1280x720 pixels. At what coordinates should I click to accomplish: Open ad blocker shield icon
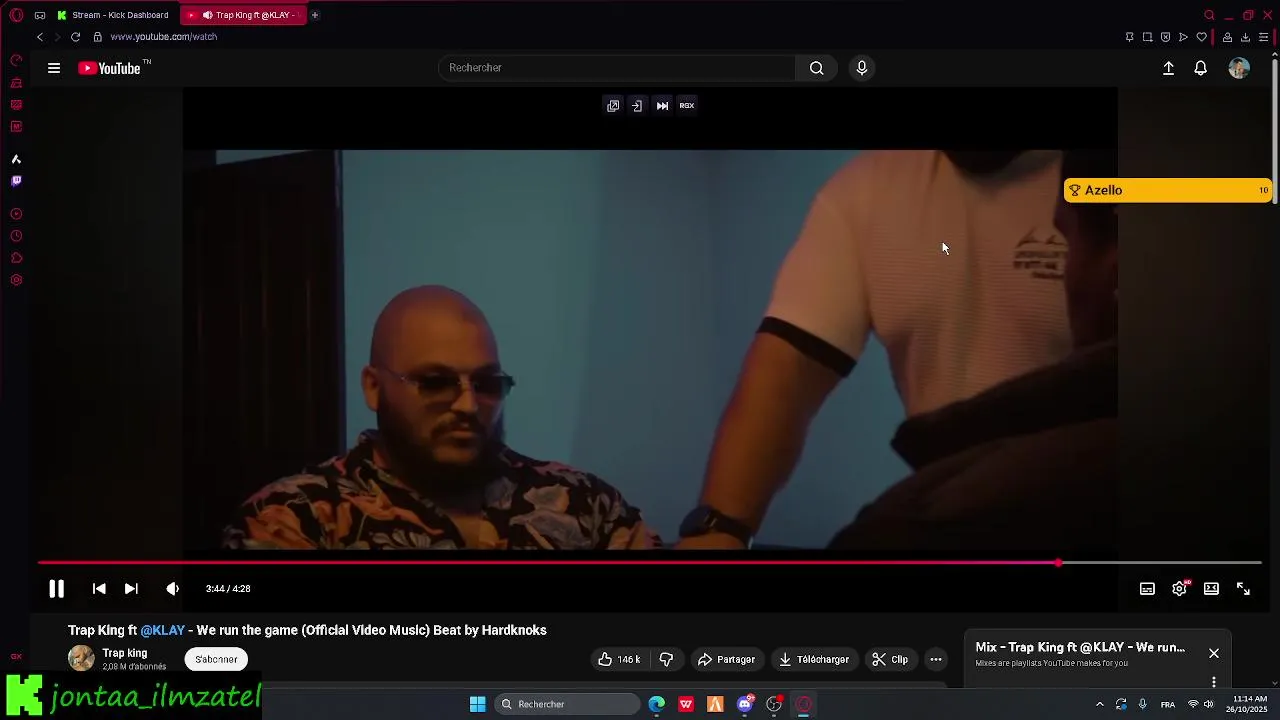1165,37
